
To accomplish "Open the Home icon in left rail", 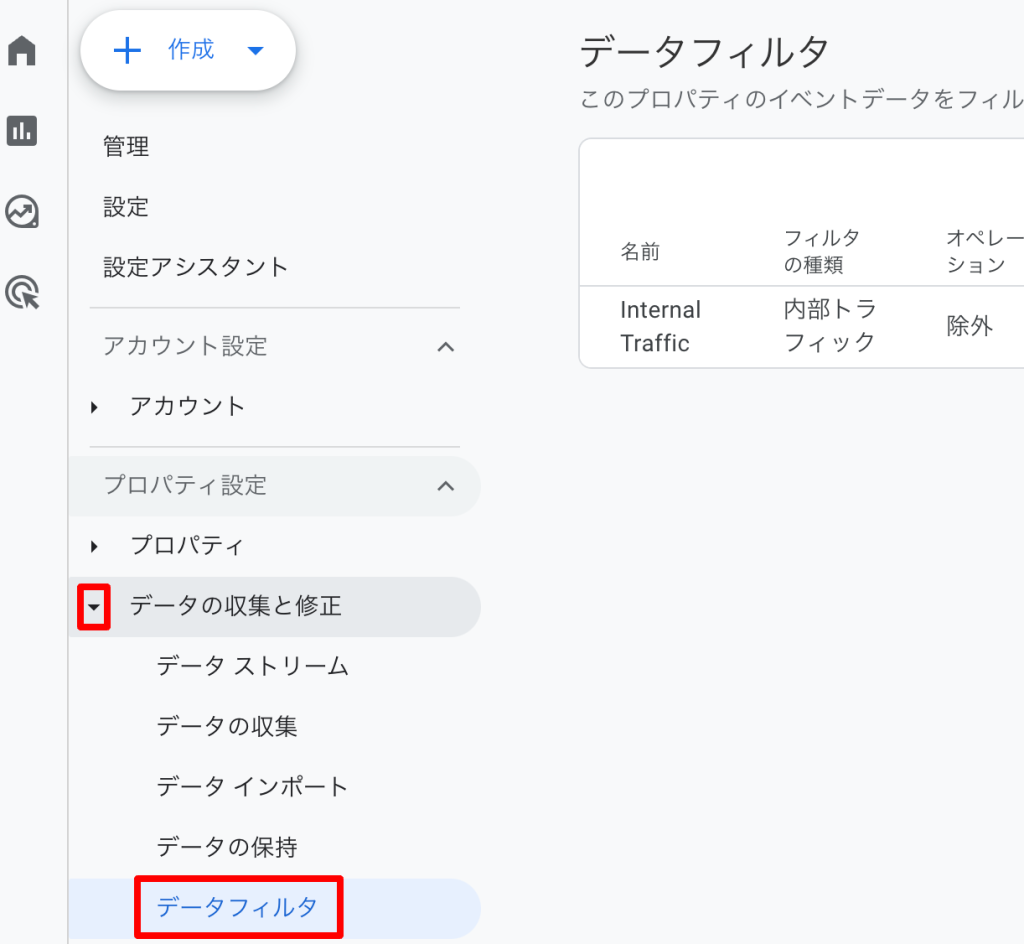I will coord(22,51).
